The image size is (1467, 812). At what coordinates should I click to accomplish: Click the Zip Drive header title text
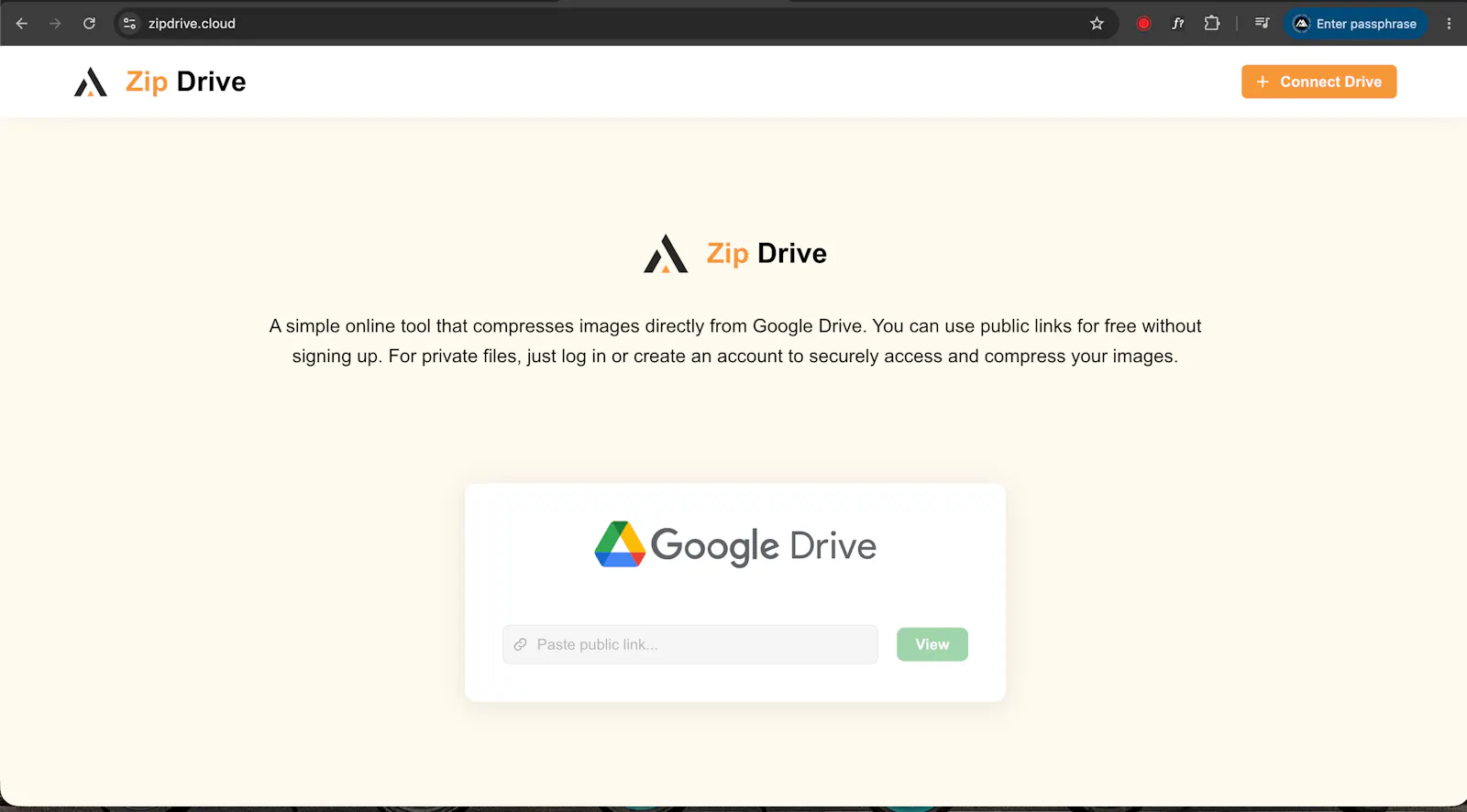pos(186,82)
